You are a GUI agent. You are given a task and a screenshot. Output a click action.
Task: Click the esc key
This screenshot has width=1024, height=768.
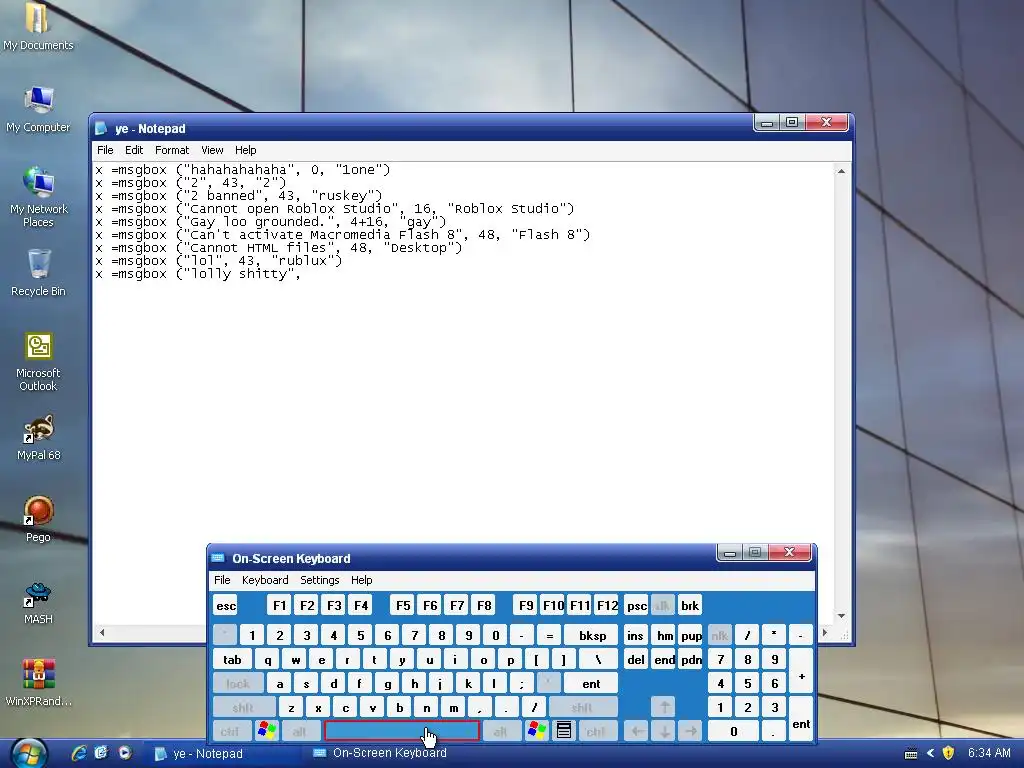[226, 605]
